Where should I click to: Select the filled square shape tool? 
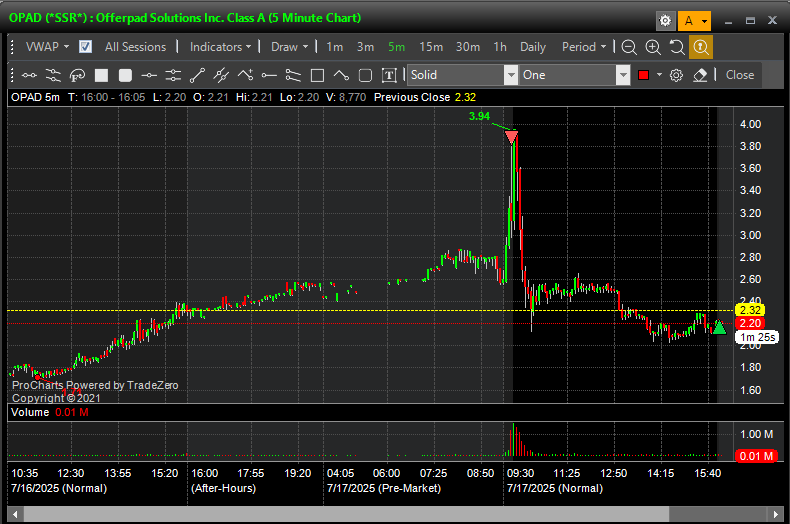[x=101, y=76]
